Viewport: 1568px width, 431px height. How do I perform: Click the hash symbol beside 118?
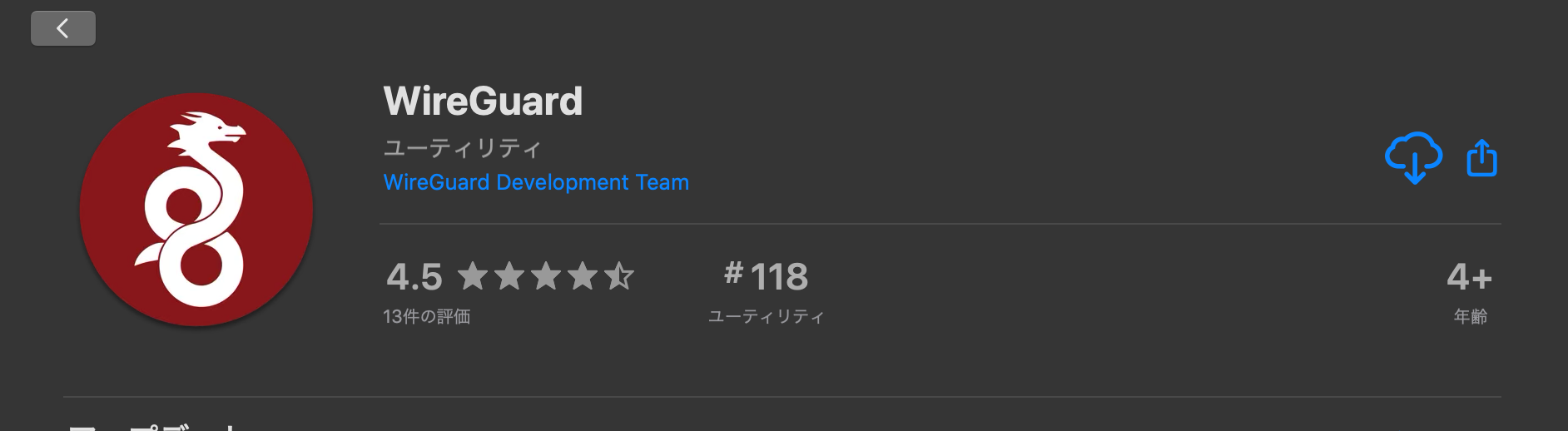point(733,272)
